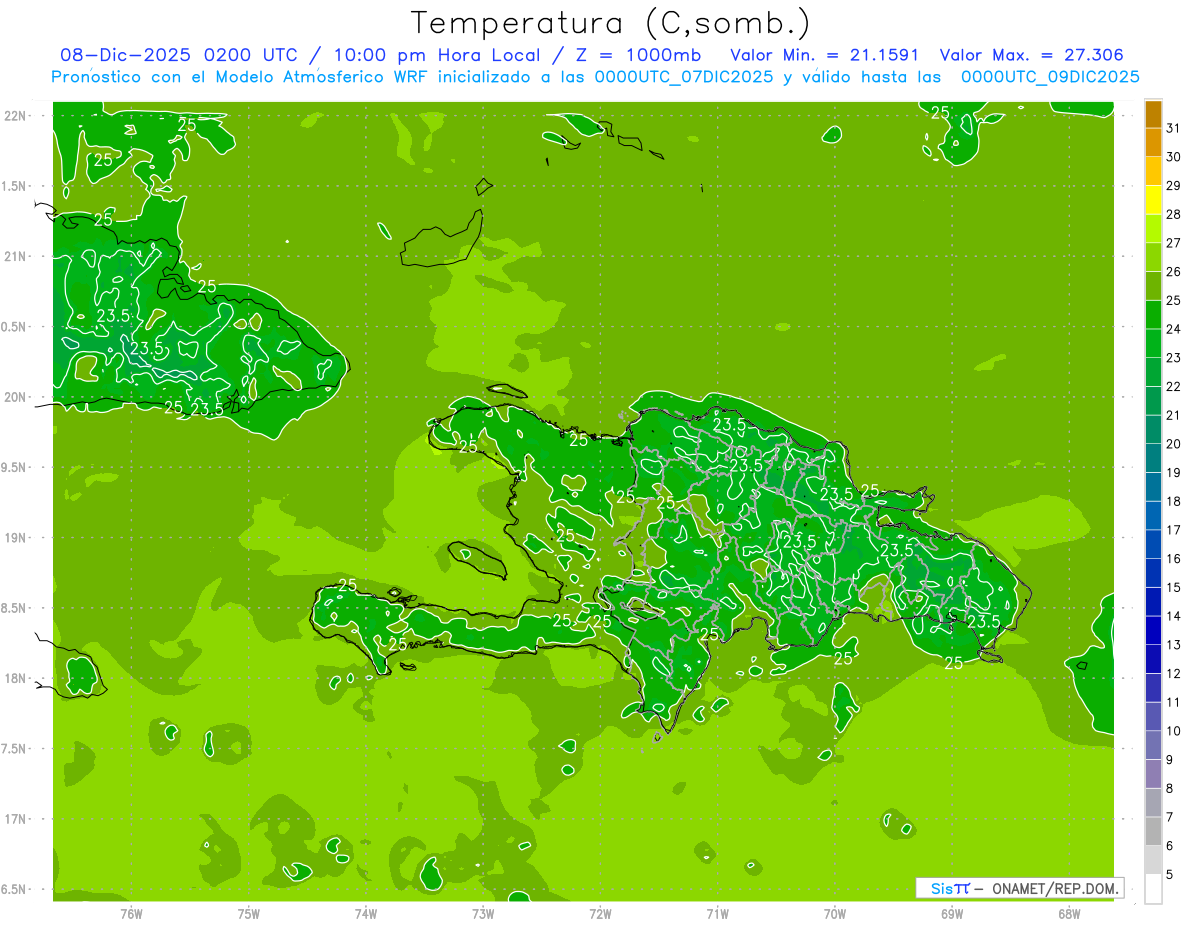Click the "76W" longitude label
Image resolution: width=1200 pixels, height=927 pixels.
click(131, 914)
